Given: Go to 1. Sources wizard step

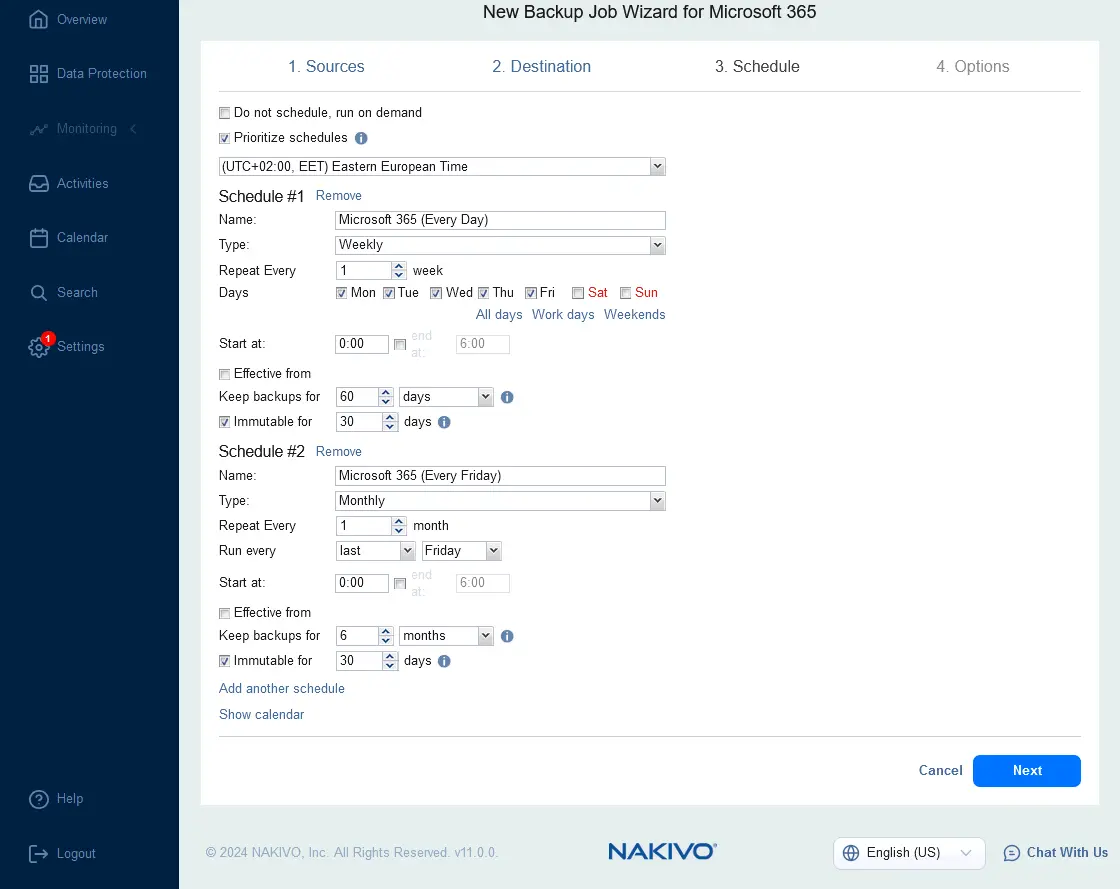Looking at the screenshot, I should [x=326, y=66].
